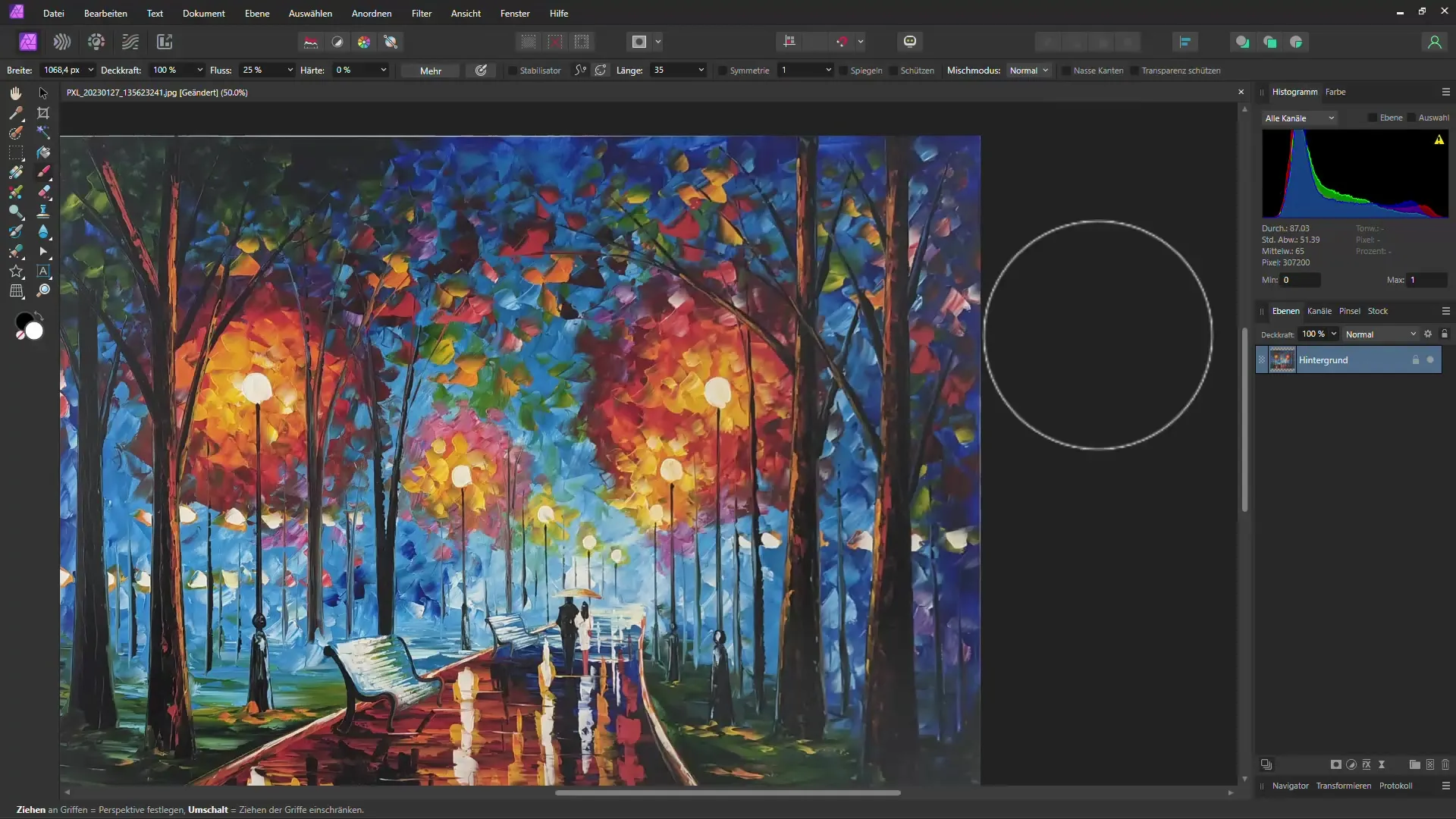Open the Breite width dropdown

click(x=90, y=70)
